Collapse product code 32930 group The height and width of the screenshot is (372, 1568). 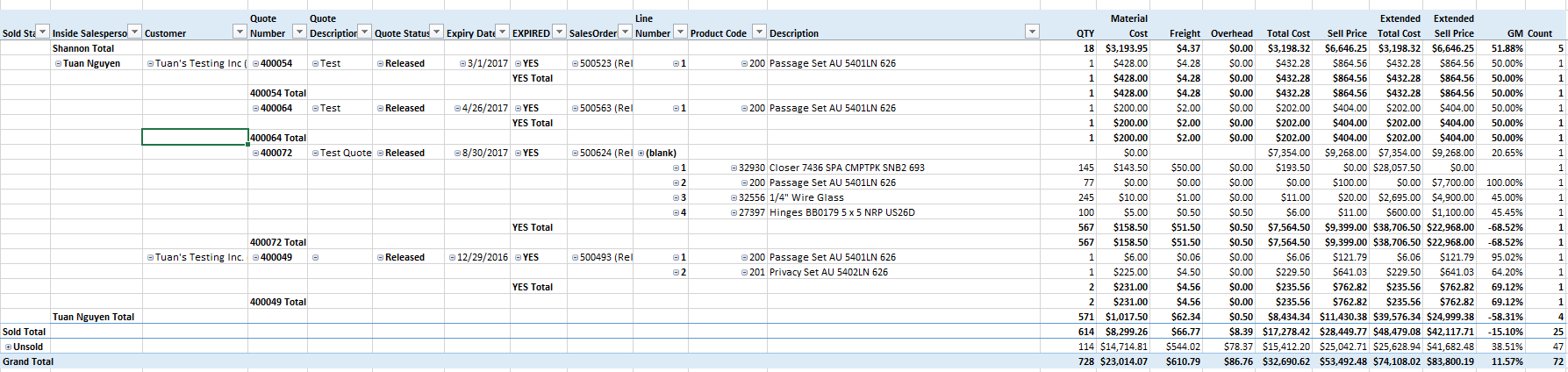[734, 168]
